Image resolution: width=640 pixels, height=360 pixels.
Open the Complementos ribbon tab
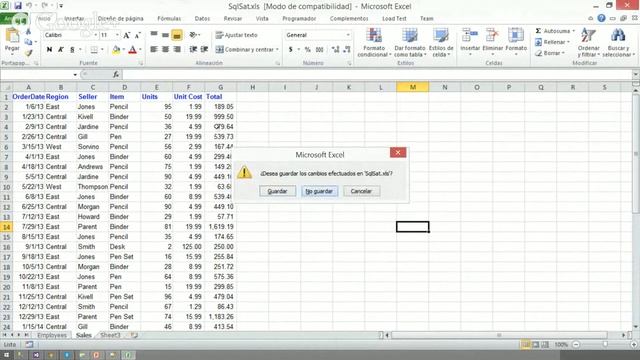tap(349, 19)
